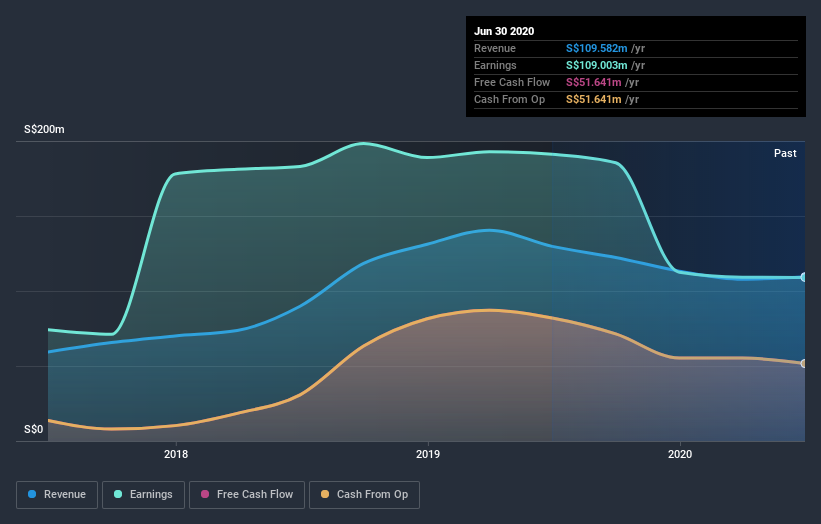821x524 pixels.
Task: Click the S$109.582m revenue value
Action: (596, 48)
